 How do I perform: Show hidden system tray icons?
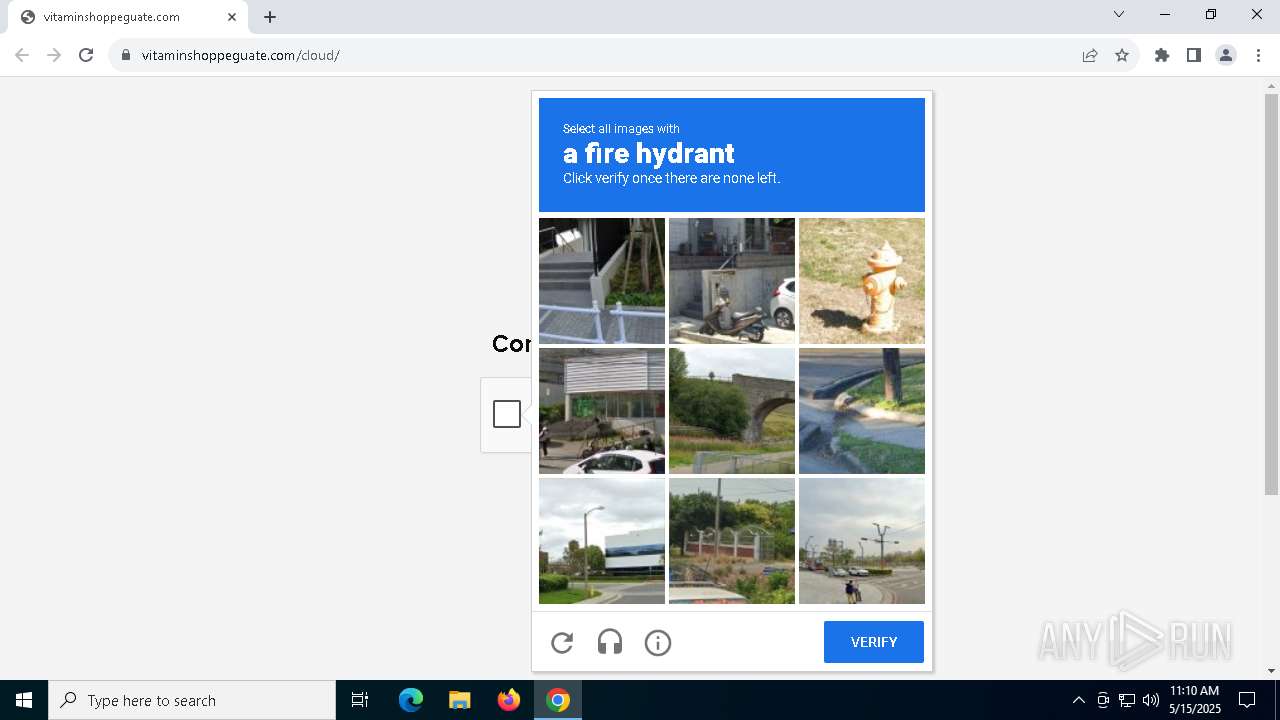click(x=1078, y=700)
